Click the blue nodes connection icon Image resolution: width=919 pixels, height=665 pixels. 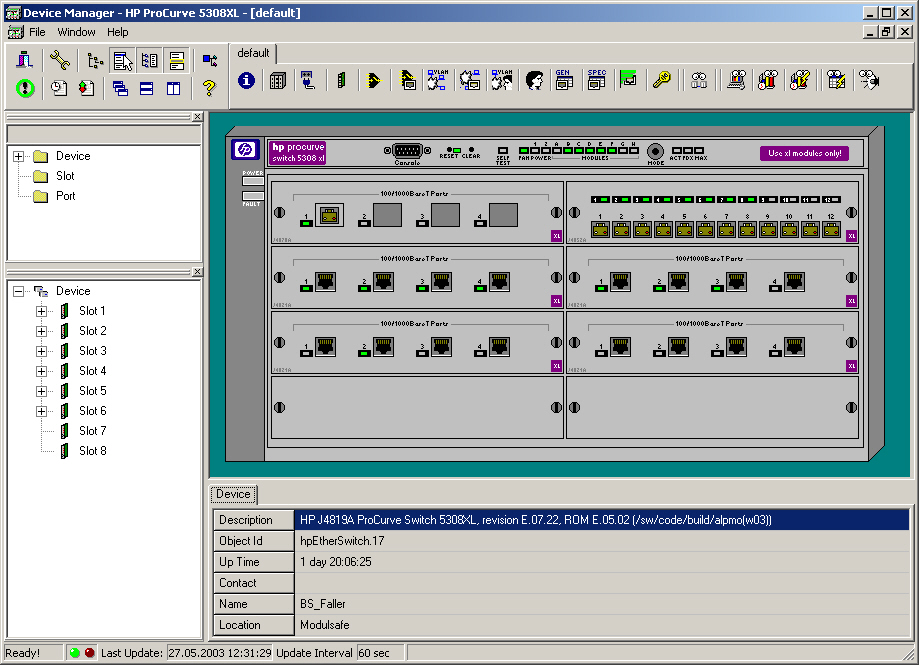pyautogui.click(x=209, y=60)
